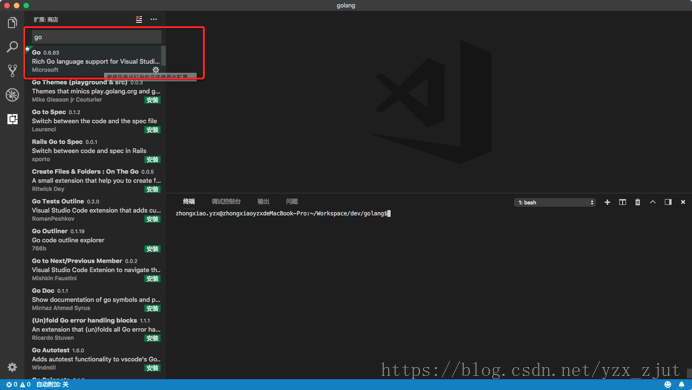Viewport: 692px width, 390px height.
Task: Select Rails Go to Spec extension title
Action: point(57,142)
